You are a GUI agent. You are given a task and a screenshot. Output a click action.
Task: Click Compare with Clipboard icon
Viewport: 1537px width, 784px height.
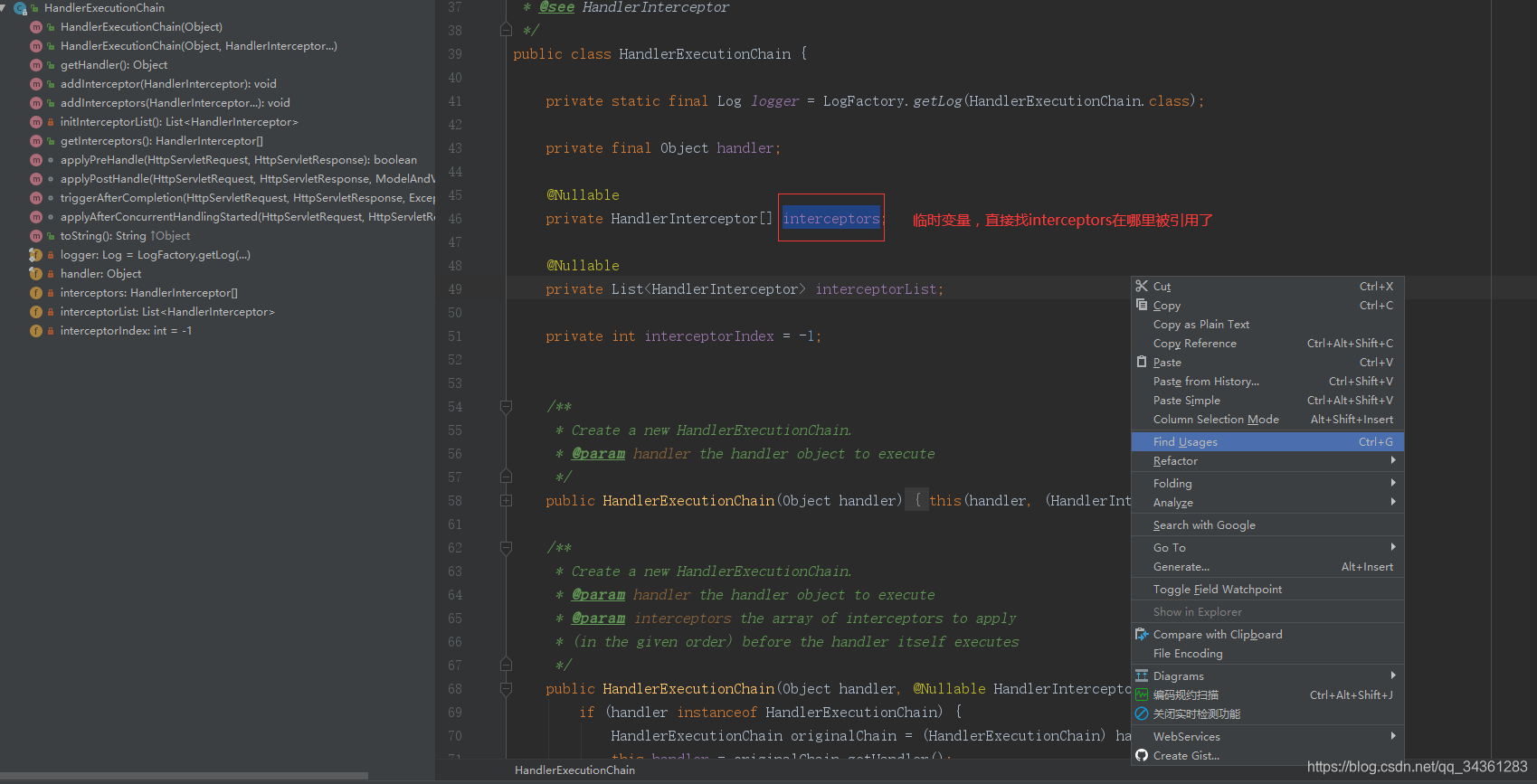click(x=1142, y=634)
